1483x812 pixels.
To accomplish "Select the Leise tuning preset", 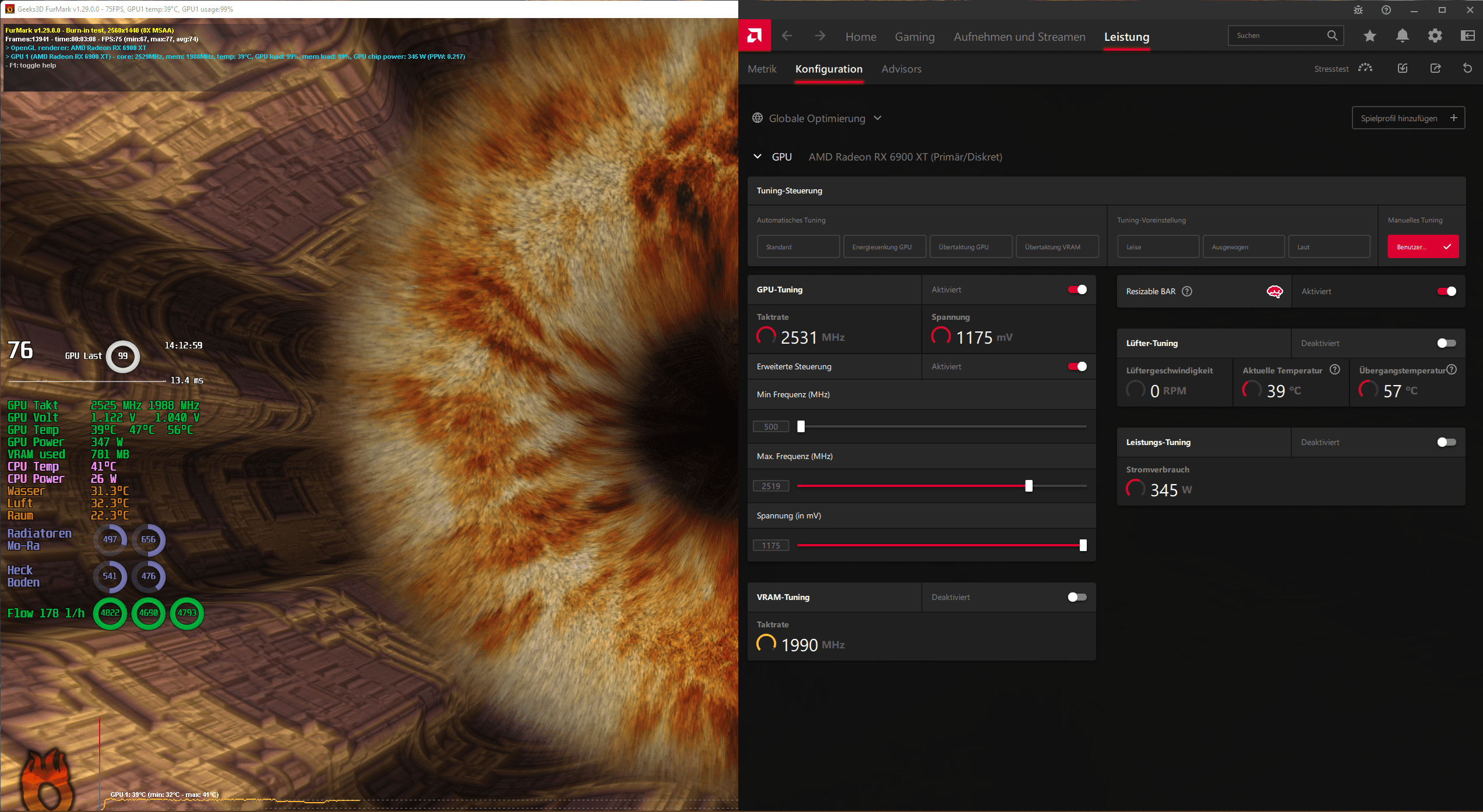I will pyautogui.click(x=1158, y=247).
